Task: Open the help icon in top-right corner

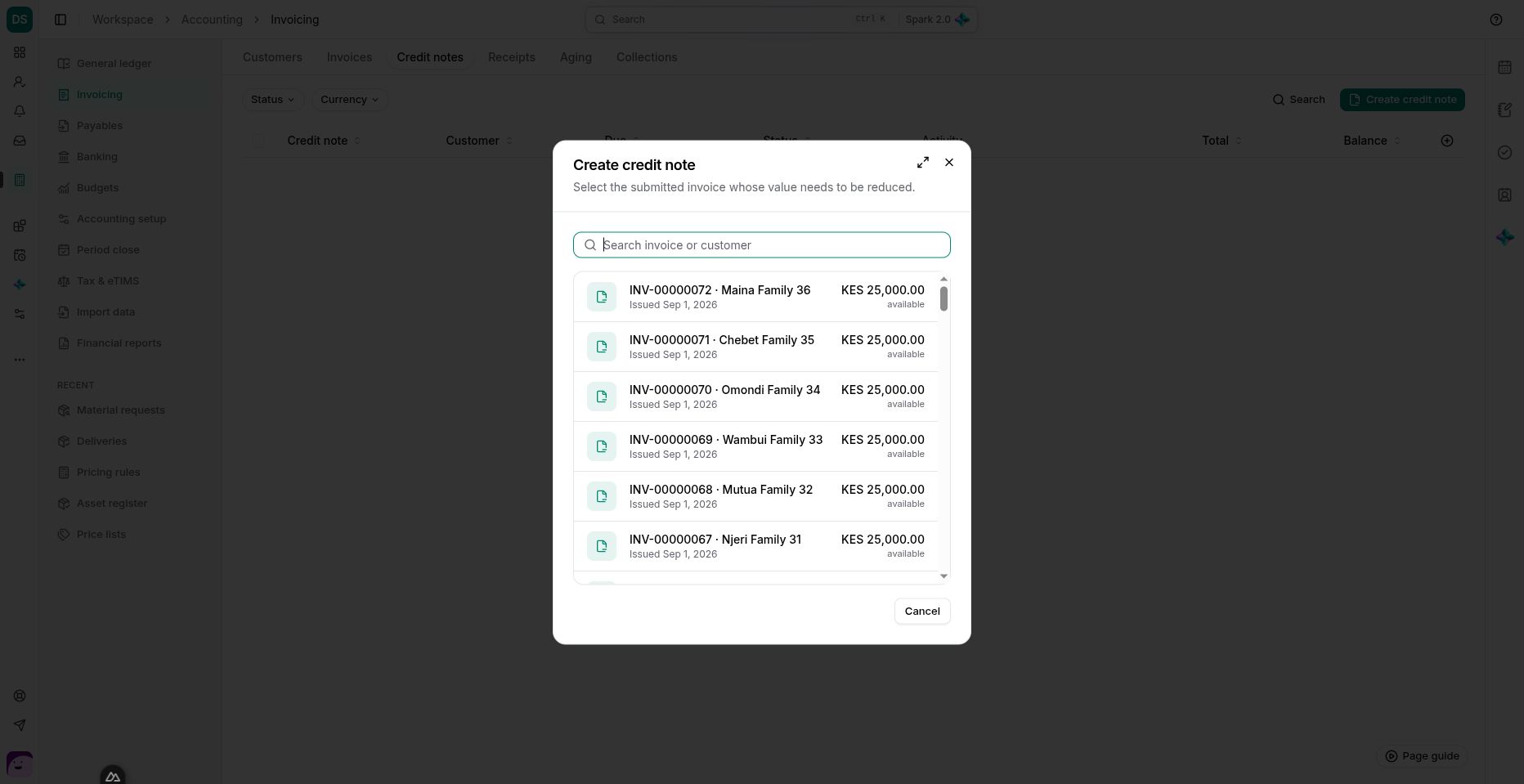Action: point(1496,20)
